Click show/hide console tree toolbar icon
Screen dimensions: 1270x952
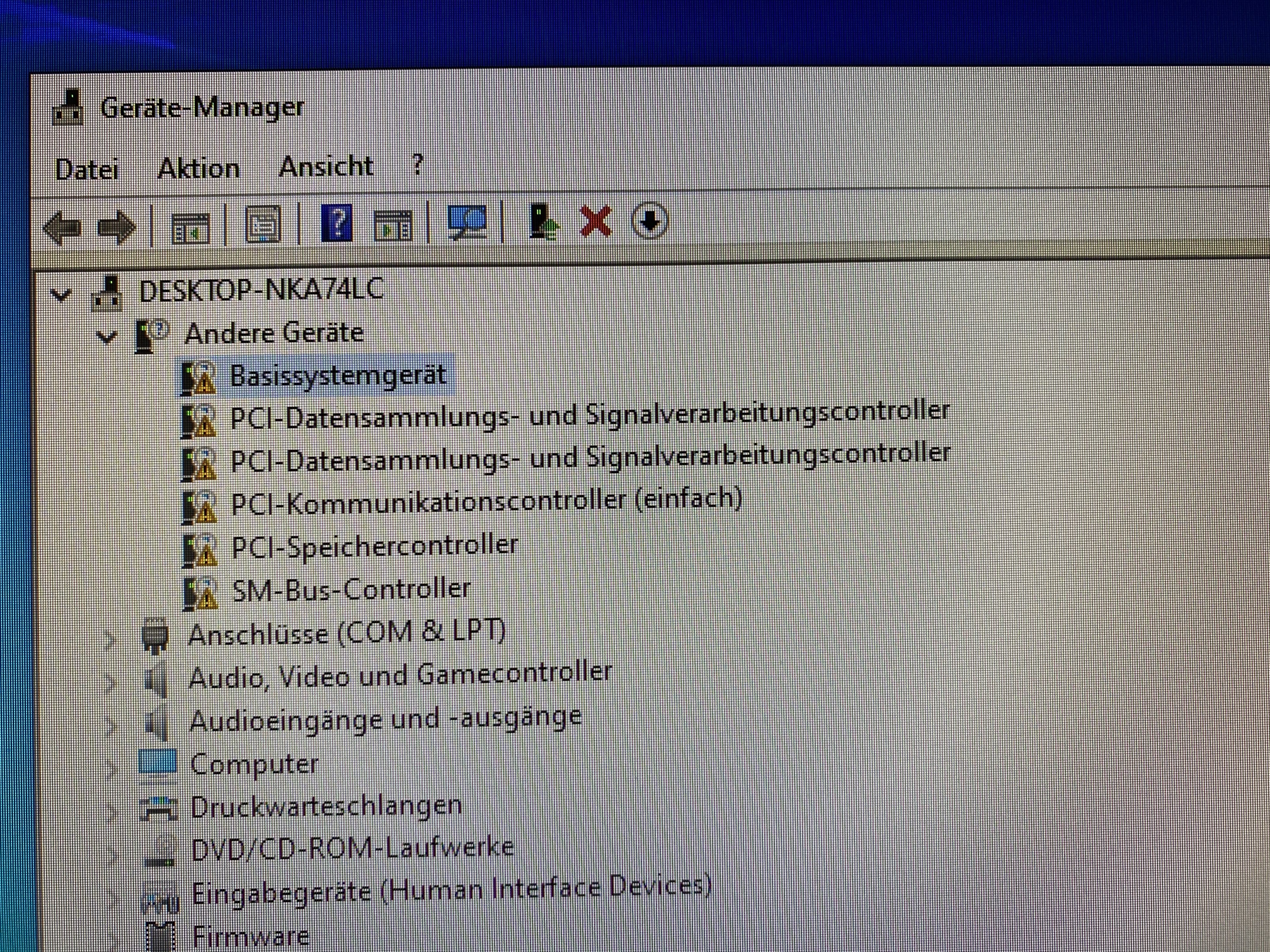tap(190, 228)
